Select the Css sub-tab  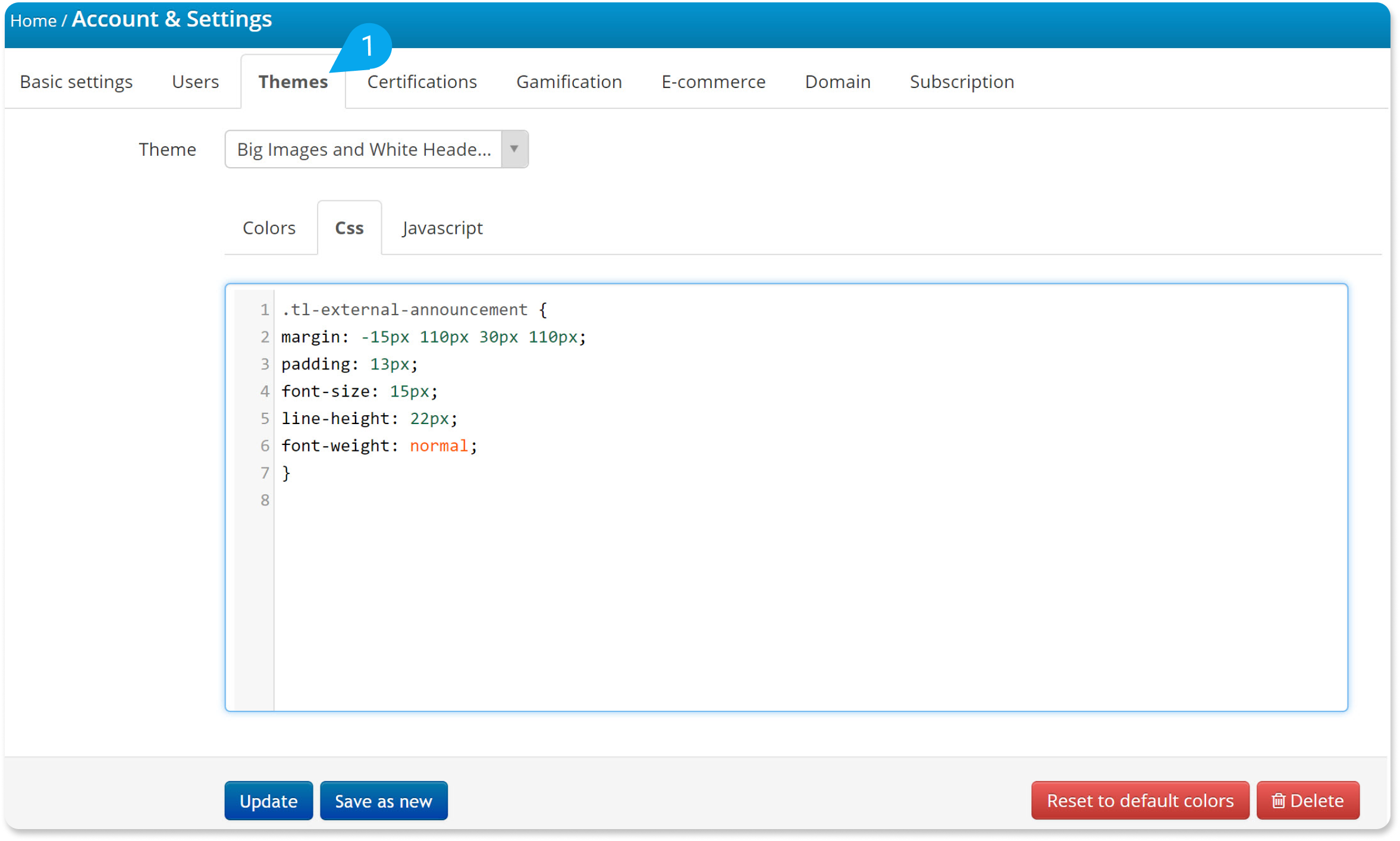[349, 228]
